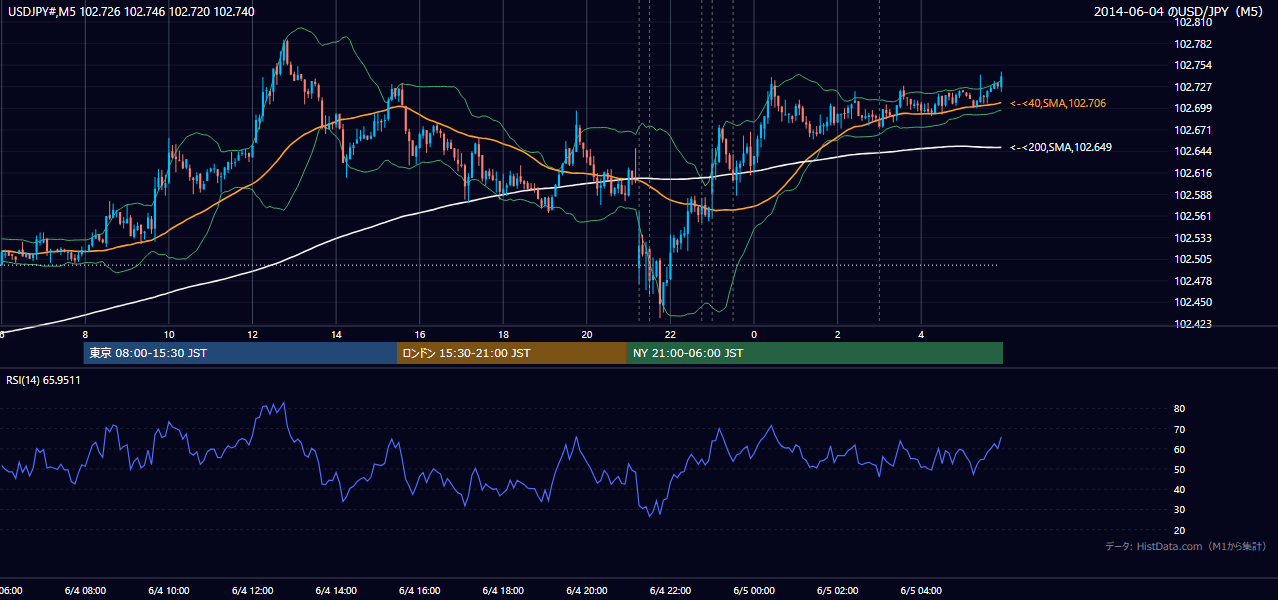The image size is (1278, 600).
Task: Click price axis label 102.450
Action: coord(1192,302)
